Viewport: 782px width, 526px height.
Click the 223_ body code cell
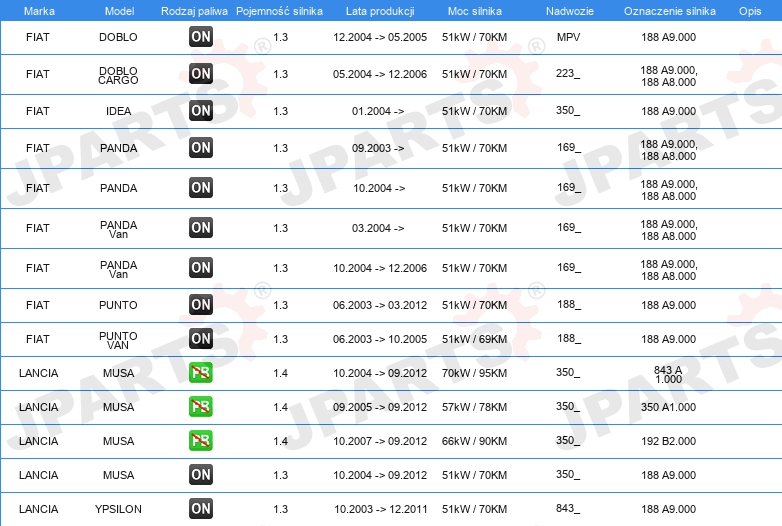click(568, 74)
